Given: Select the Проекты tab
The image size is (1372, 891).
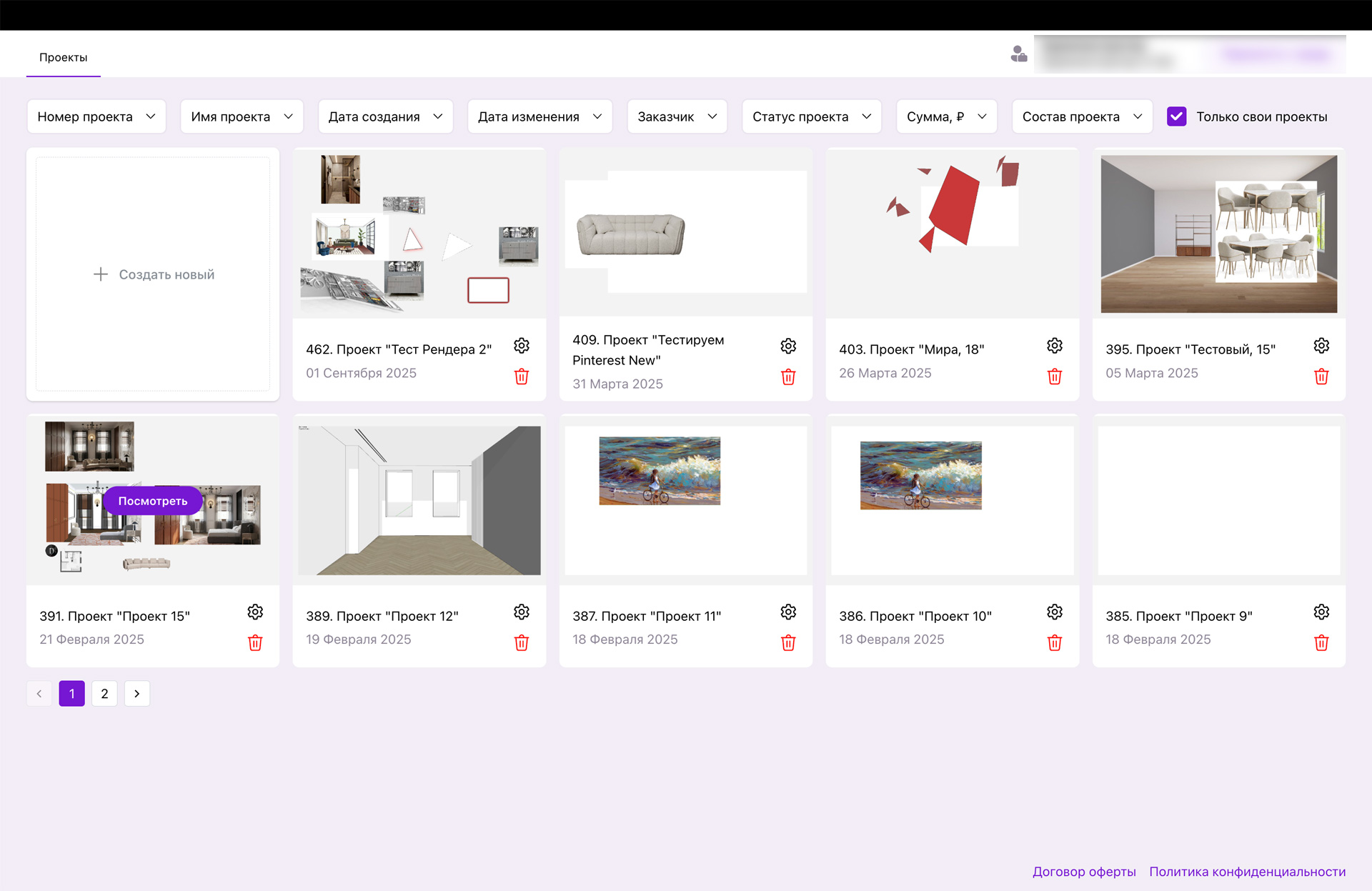Looking at the screenshot, I should click(64, 57).
